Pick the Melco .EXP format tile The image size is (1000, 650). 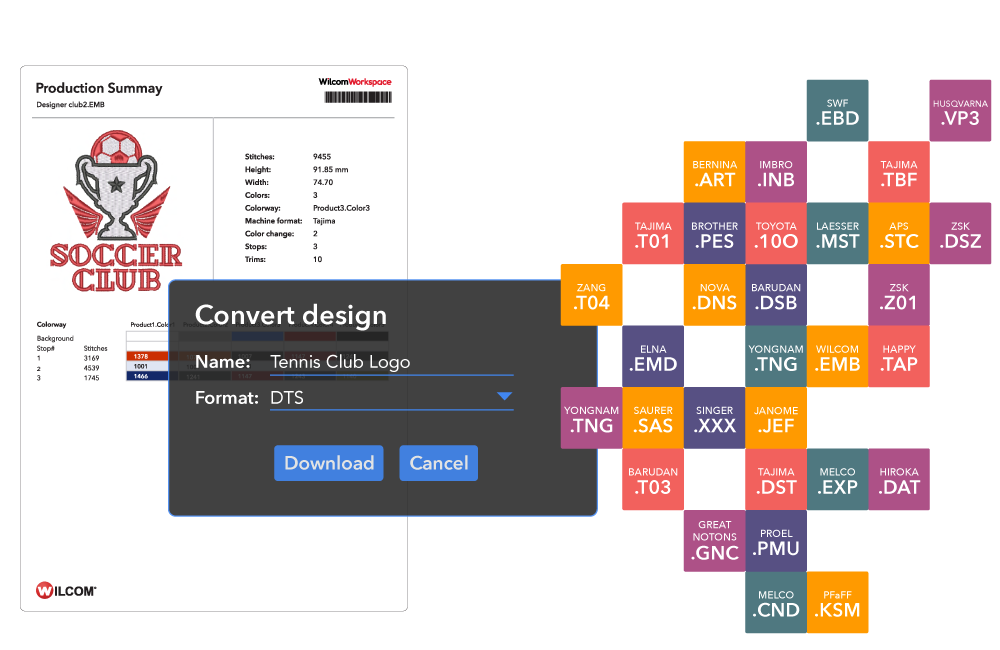tap(837, 480)
